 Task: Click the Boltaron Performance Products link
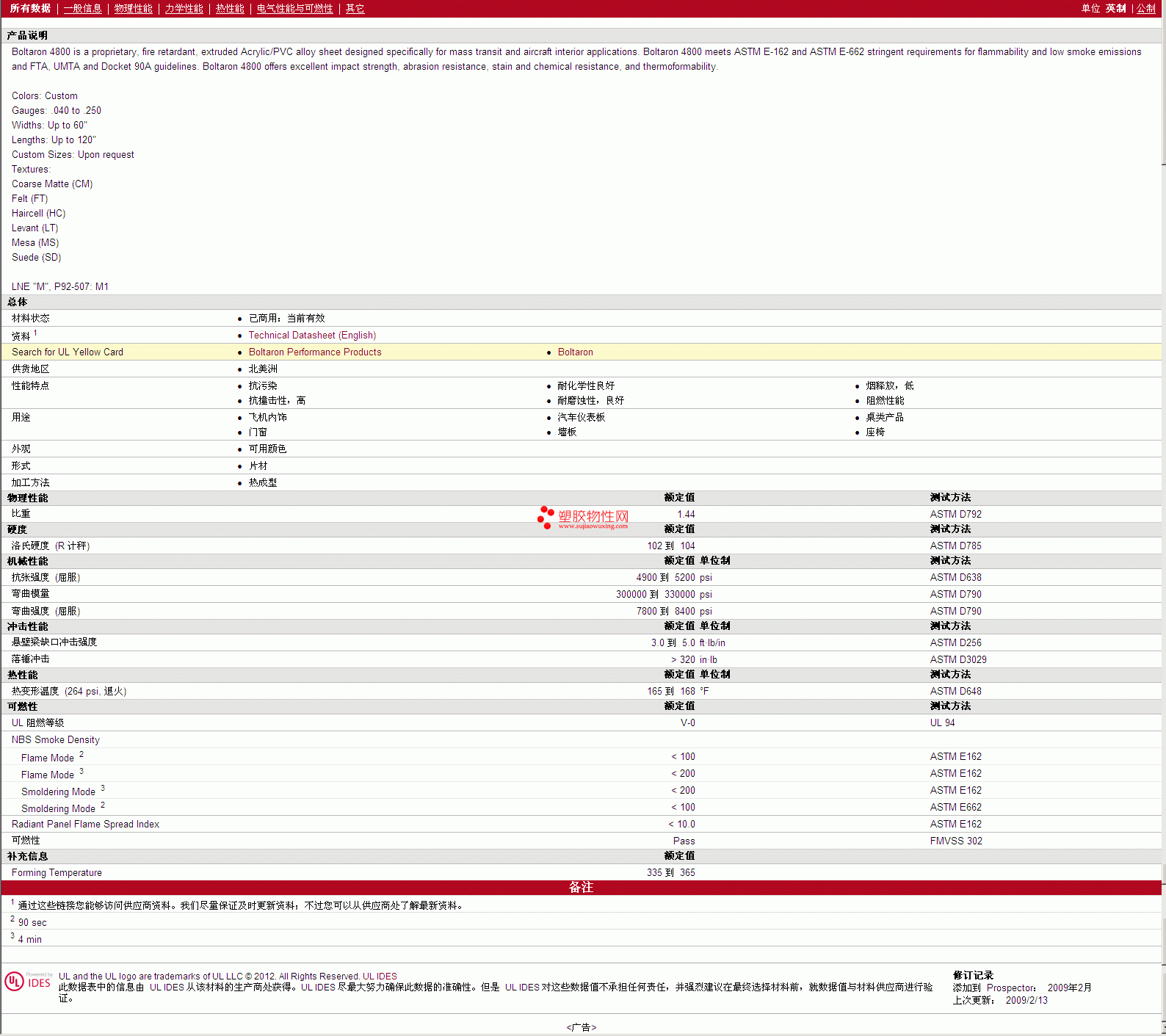[x=315, y=352]
